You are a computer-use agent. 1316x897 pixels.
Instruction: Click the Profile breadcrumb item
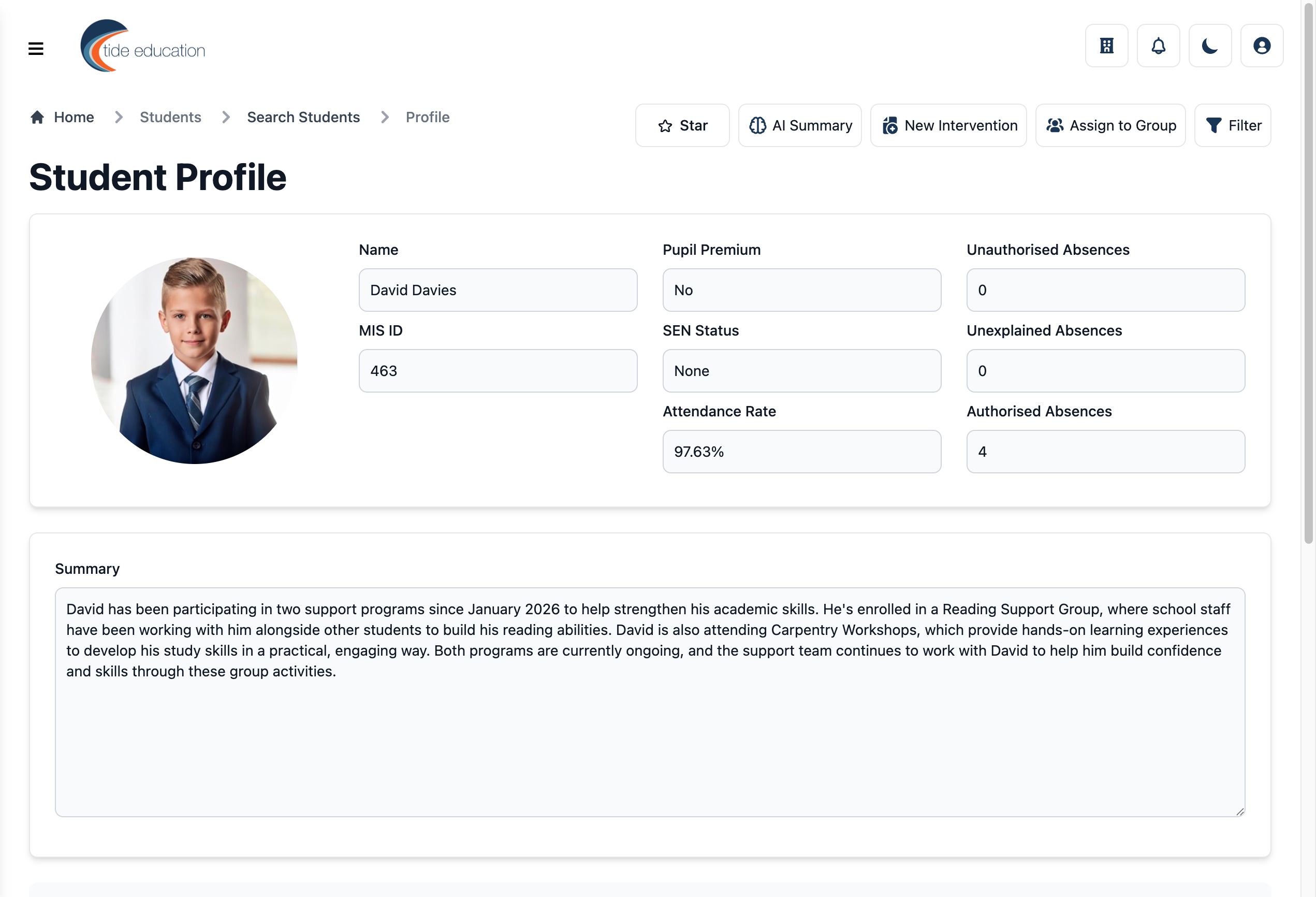click(427, 117)
